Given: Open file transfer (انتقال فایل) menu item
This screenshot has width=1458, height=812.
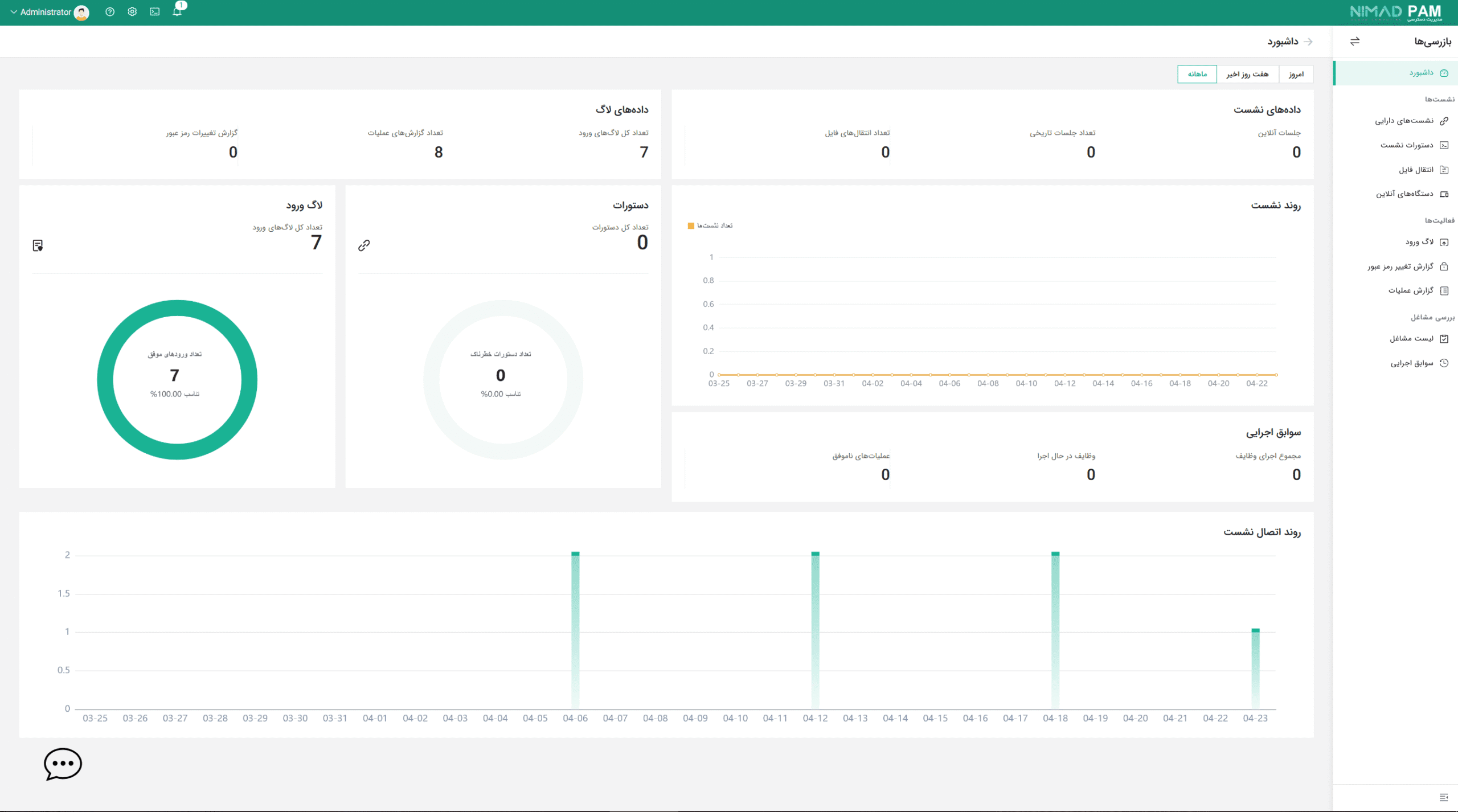Looking at the screenshot, I should (x=1416, y=170).
